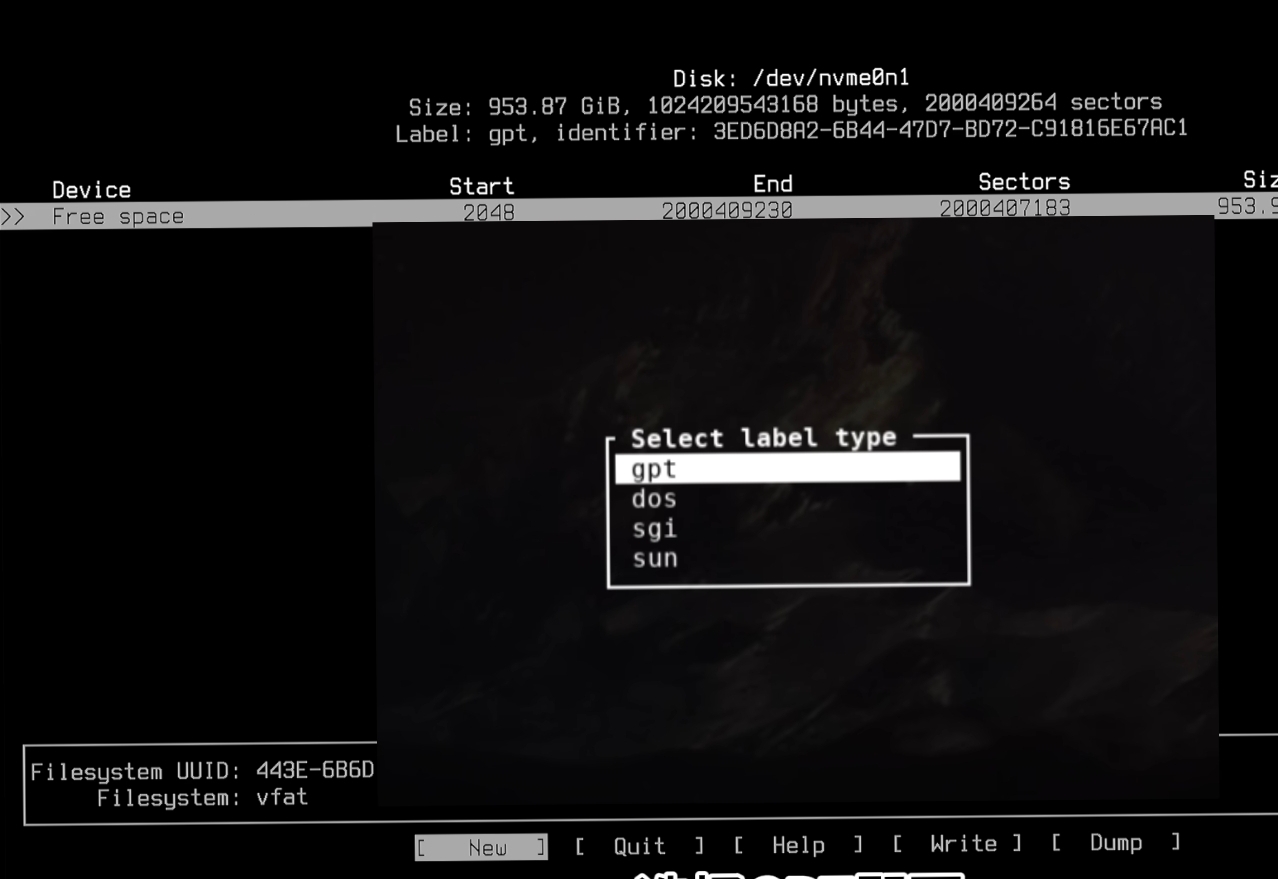1278x879 pixels.
Task: Click the >> row selection marker
Action: tap(14, 217)
